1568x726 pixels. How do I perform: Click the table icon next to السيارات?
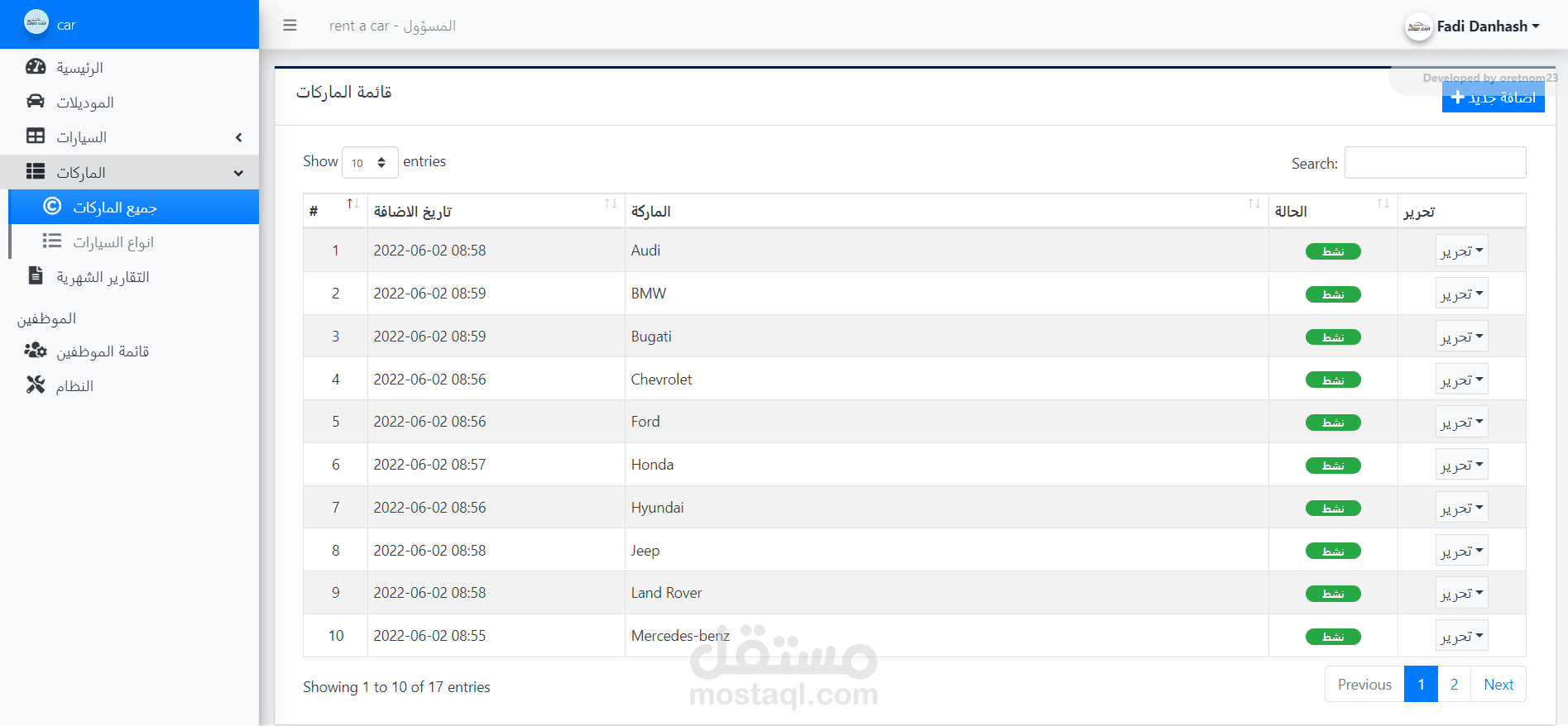(x=36, y=136)
